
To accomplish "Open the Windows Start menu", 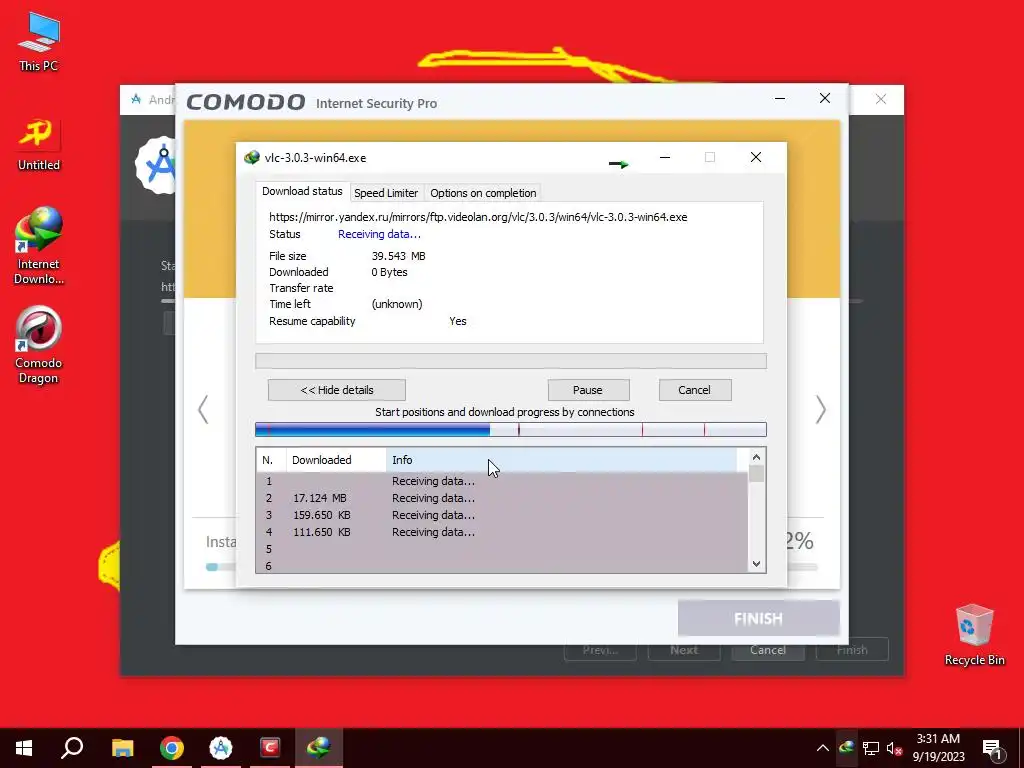I will [24, 748].
